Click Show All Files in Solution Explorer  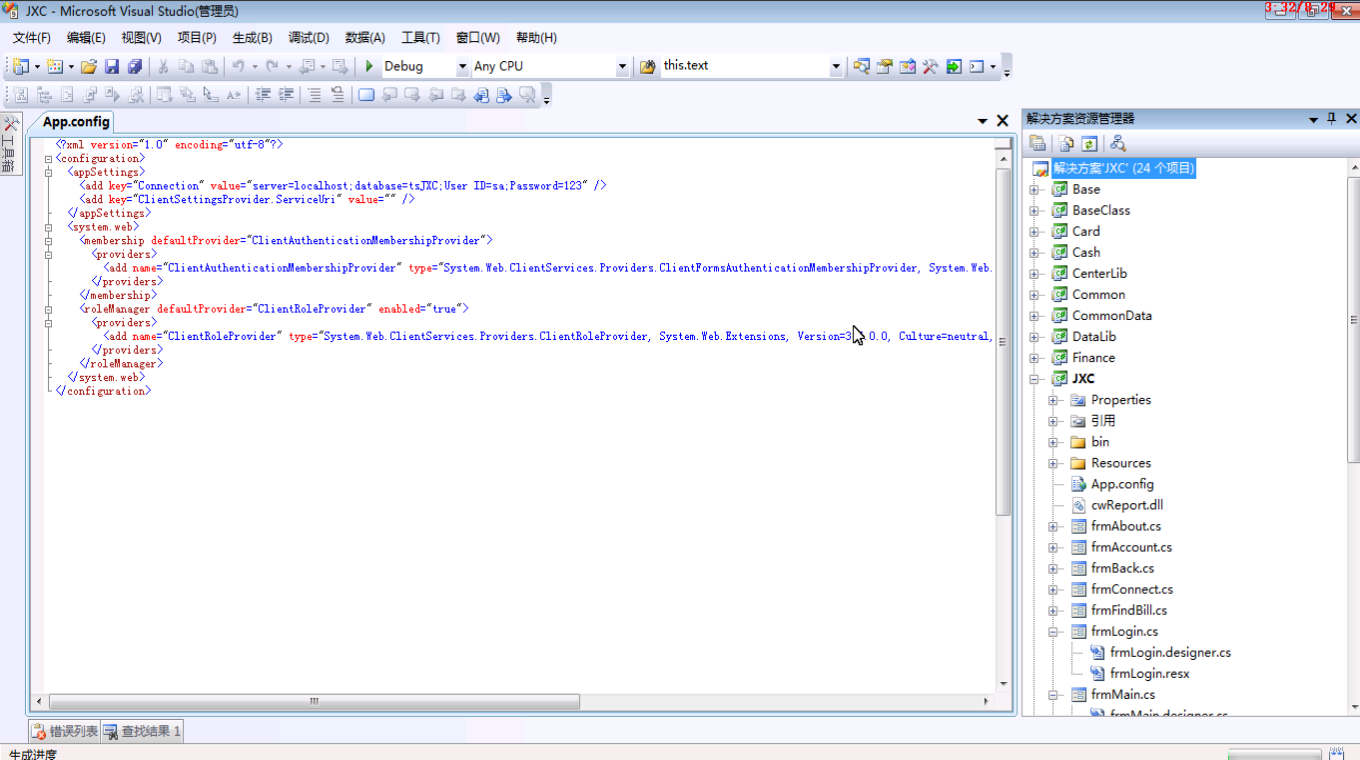click(1067, 144)
